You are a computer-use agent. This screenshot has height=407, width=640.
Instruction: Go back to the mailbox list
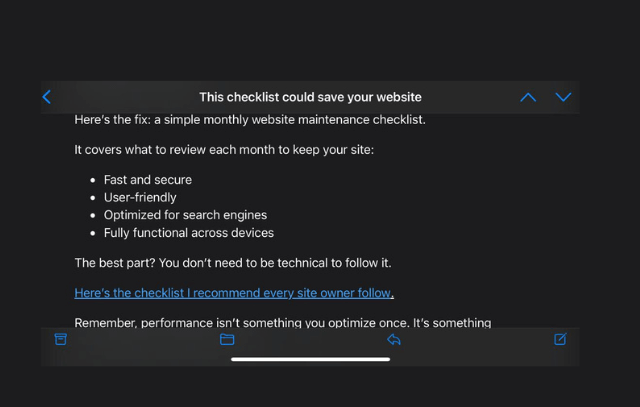[47, 97]
